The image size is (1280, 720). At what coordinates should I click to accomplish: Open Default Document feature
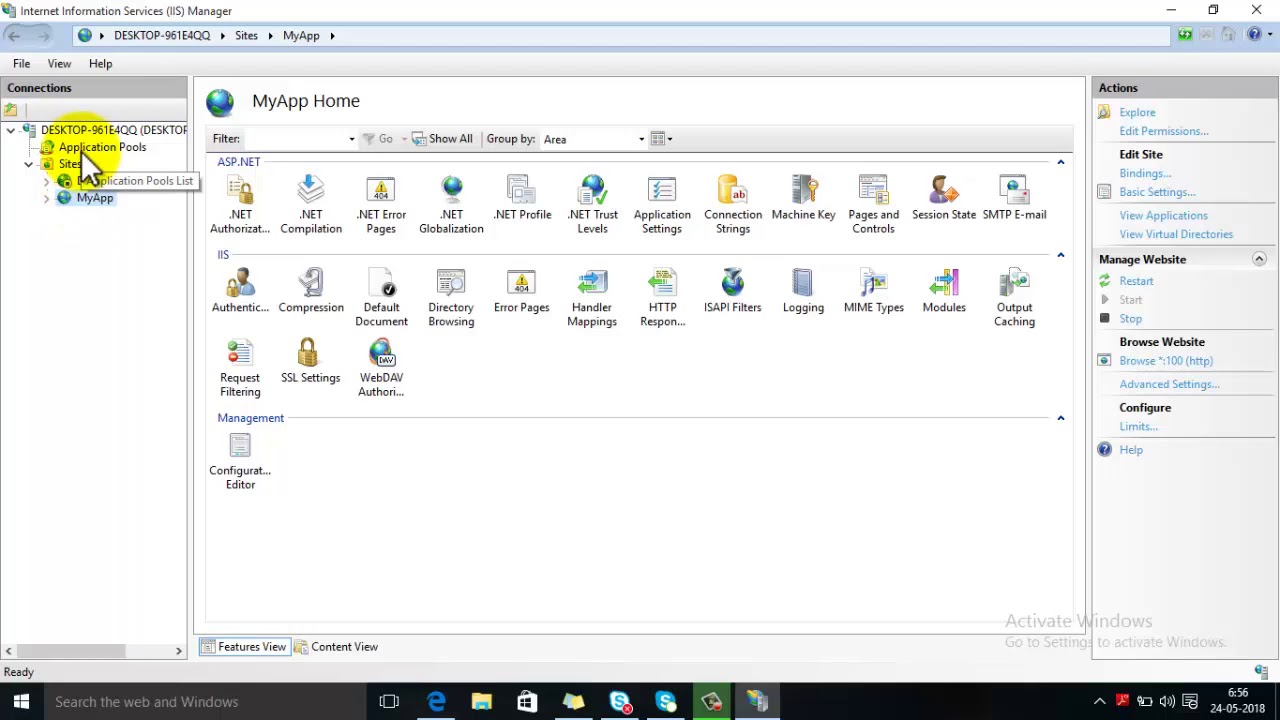381,298
